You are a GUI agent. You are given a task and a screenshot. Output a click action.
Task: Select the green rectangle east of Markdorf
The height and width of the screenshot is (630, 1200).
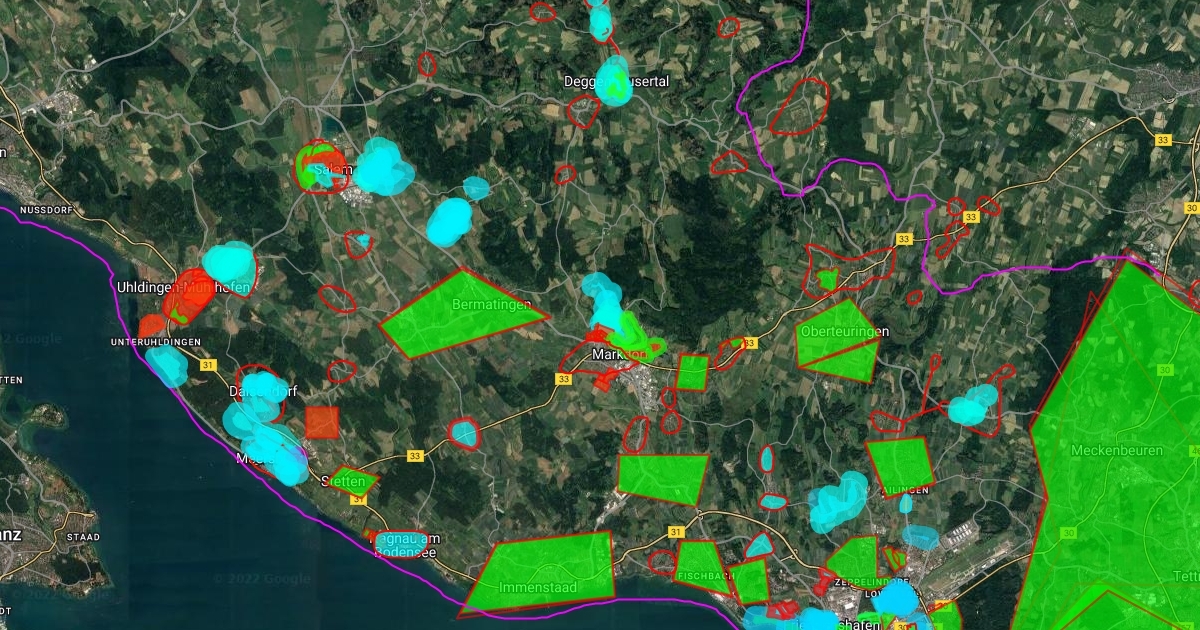(692, 372)
